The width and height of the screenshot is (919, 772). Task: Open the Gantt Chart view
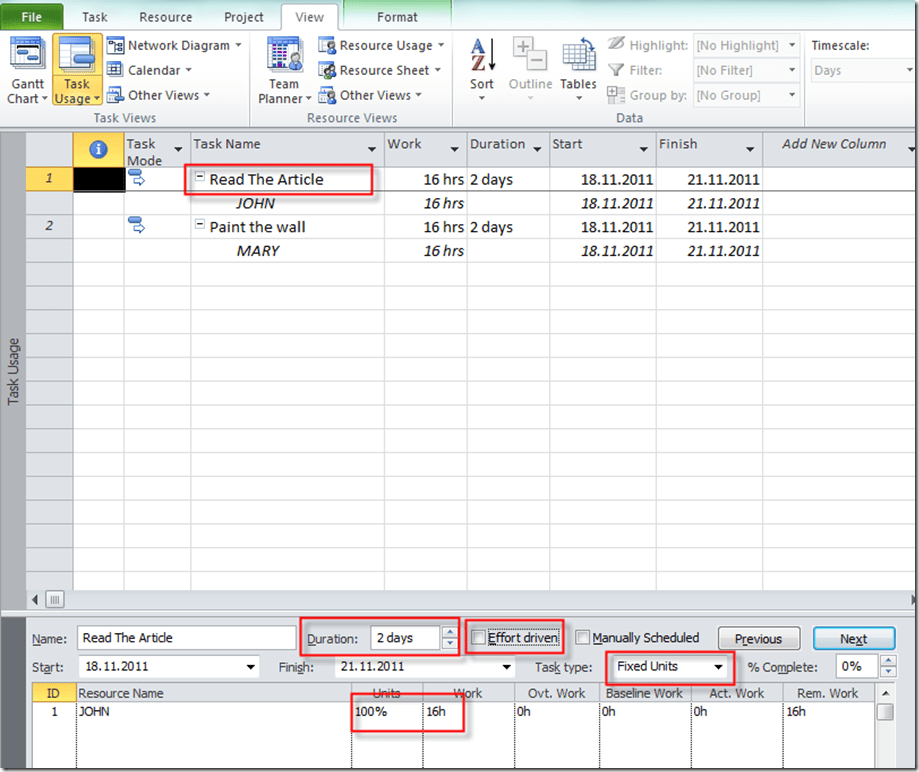point(26,70)
